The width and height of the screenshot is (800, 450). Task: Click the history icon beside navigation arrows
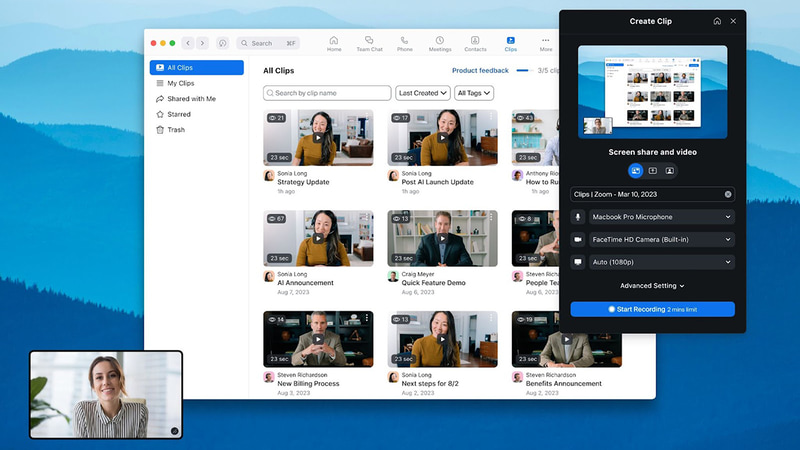point(222,43)
